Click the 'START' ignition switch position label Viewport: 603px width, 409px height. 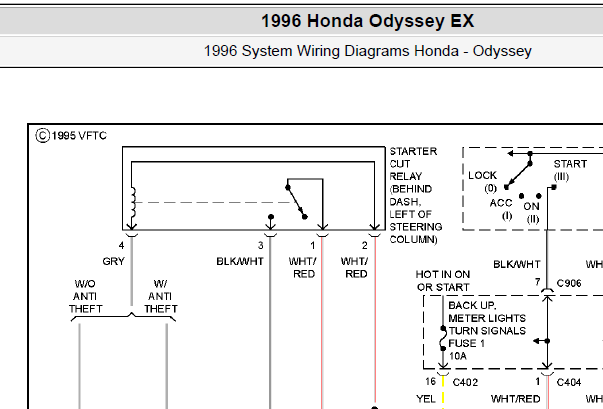pos(570,164)
